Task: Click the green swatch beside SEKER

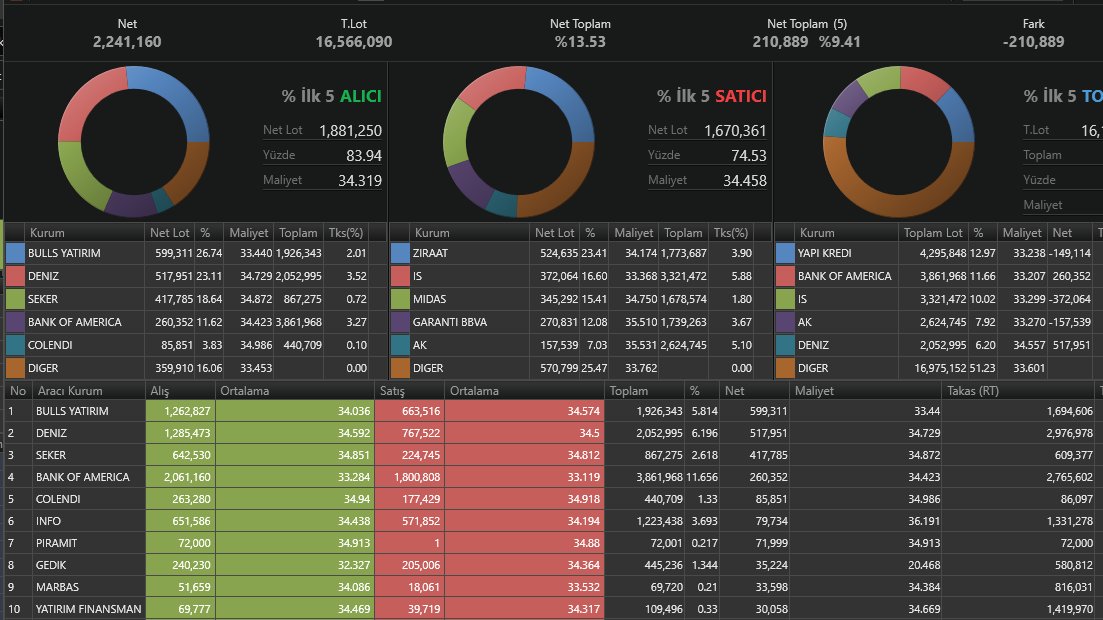Action: (15, 299)
